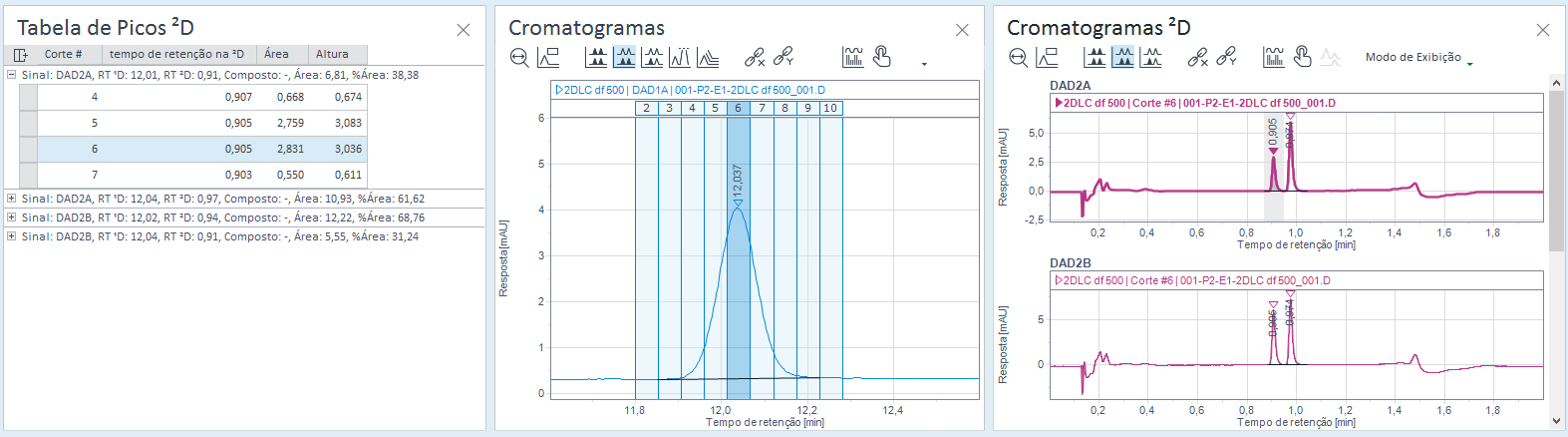1568x437 pixels.
Task: Click the 12,037 peak label in chromatogram
Action: [x=737, y=180]
